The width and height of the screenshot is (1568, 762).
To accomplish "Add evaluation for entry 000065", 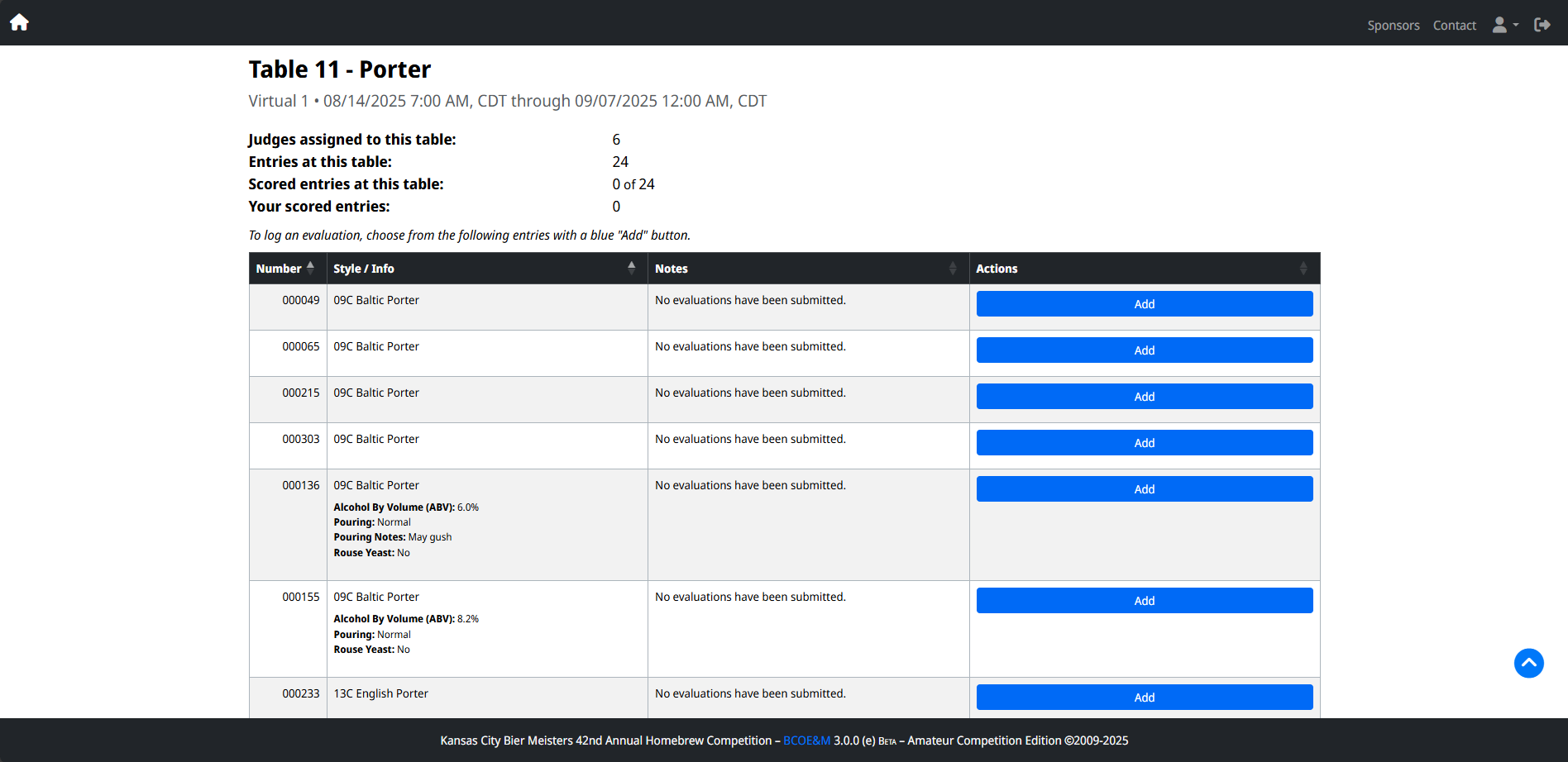I will 1144,350.
